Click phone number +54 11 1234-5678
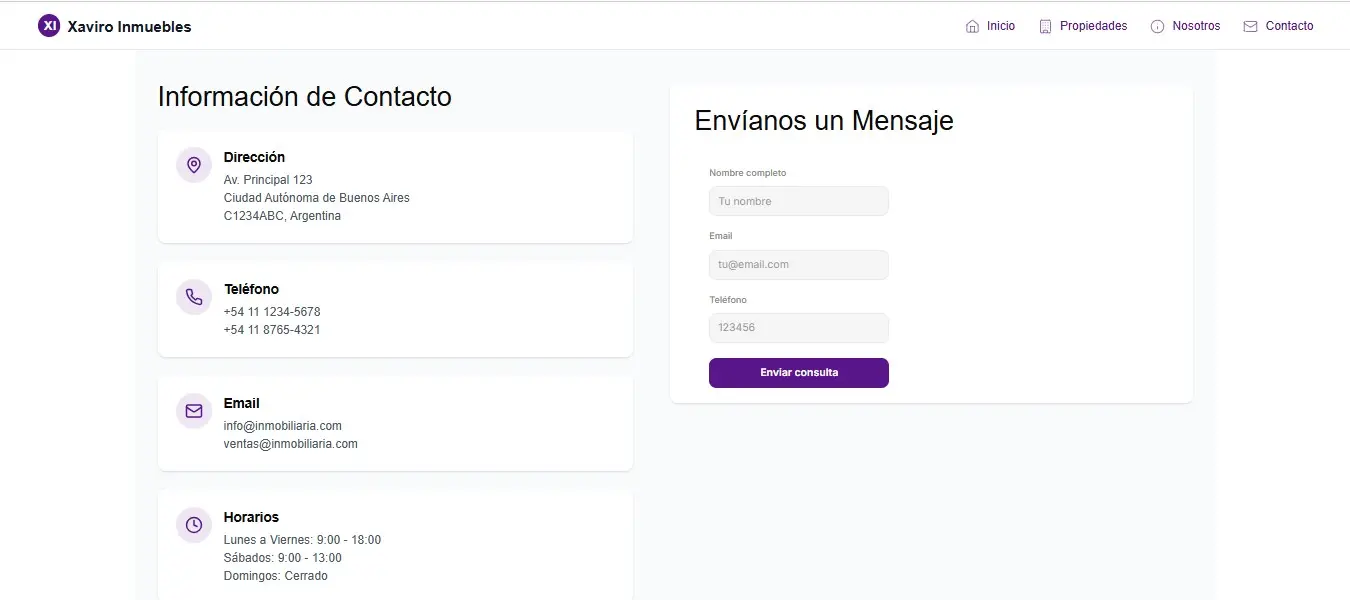 pyautogui.click(x=272, y=312)
